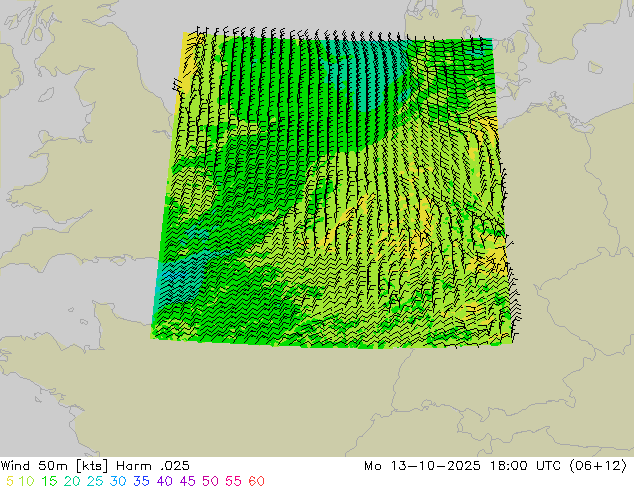Viewport: 634px width, 490px height.
Task: Click the forecast date 'Mo 13-10-2025 18:00 UTC (06+12)'
Action: (x=495, y=466)
